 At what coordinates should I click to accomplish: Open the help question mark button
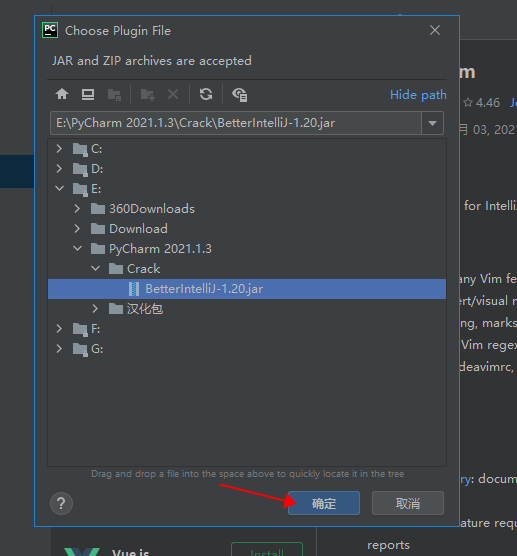click(61, 503)
